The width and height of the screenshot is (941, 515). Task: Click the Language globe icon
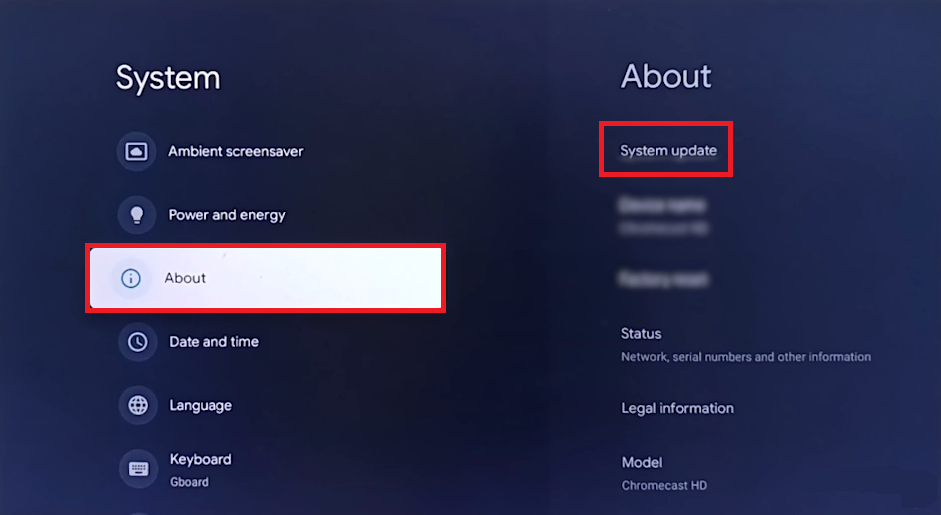pyautogui.click(x=137, y=406)
